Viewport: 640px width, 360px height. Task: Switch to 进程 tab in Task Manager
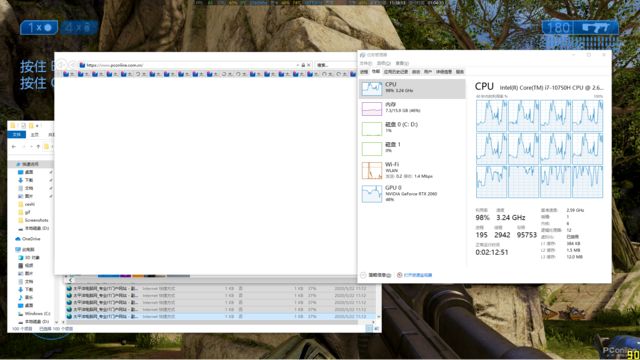(364, 72)
